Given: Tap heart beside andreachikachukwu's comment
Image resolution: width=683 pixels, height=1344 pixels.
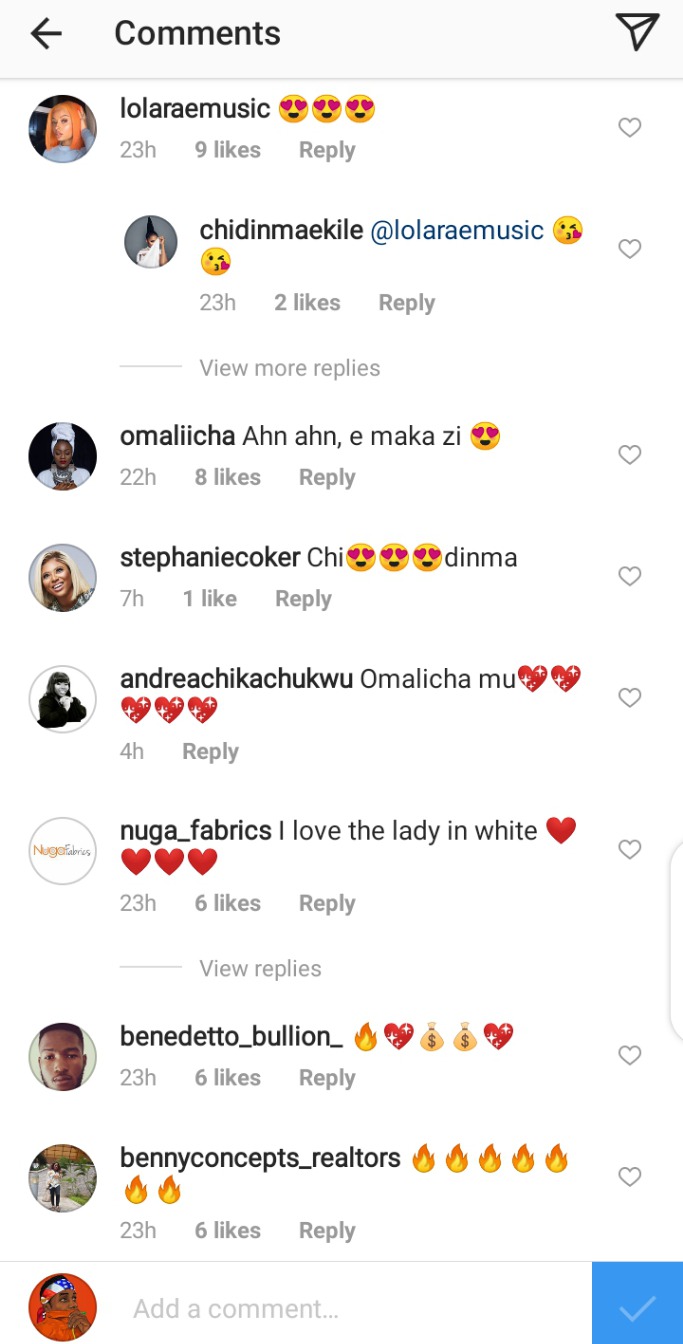Looking at the screenshot, I should pyautogui.click(x=629, y=698).
